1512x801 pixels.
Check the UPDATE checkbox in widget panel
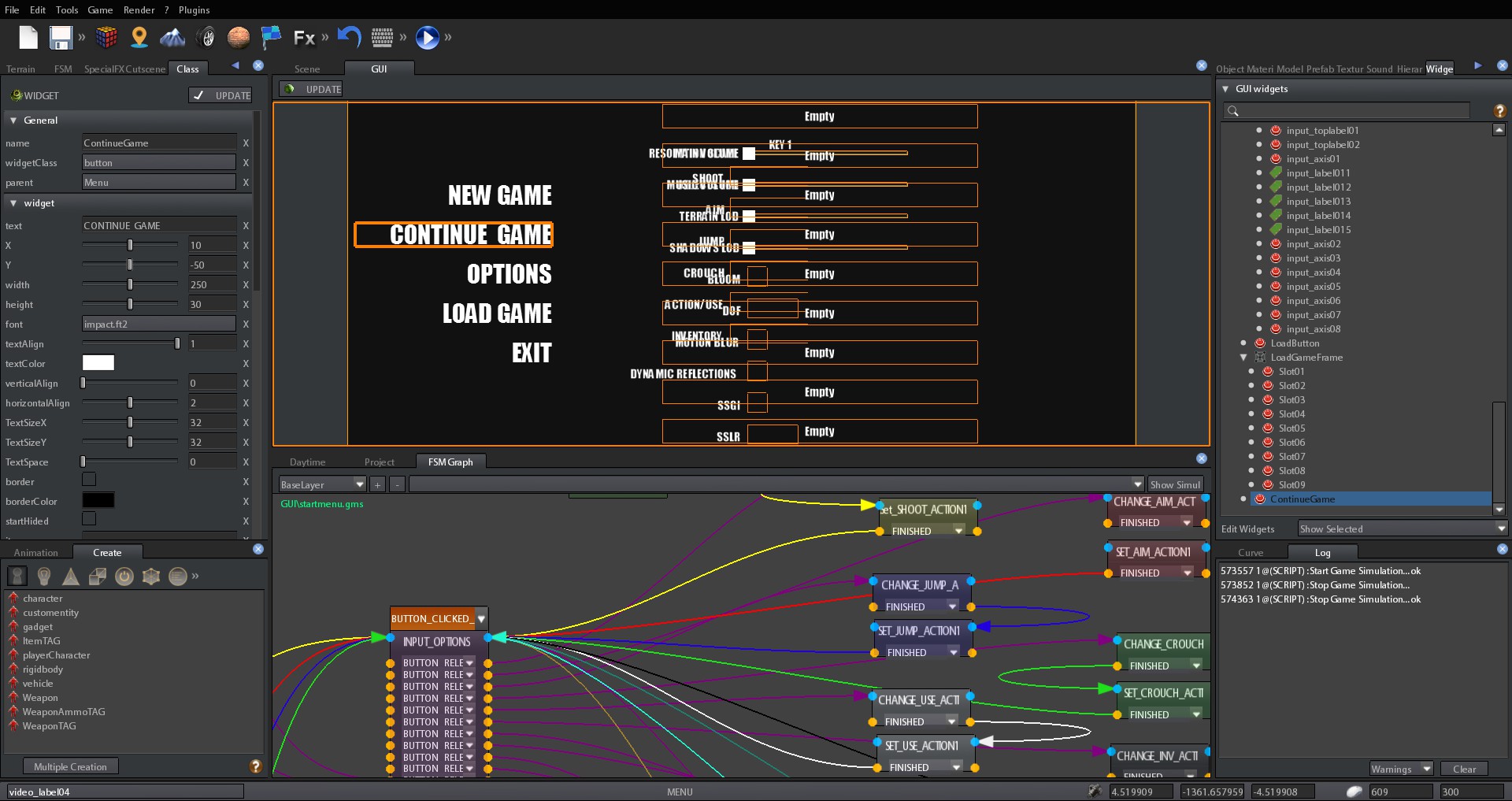pos(199,95)
